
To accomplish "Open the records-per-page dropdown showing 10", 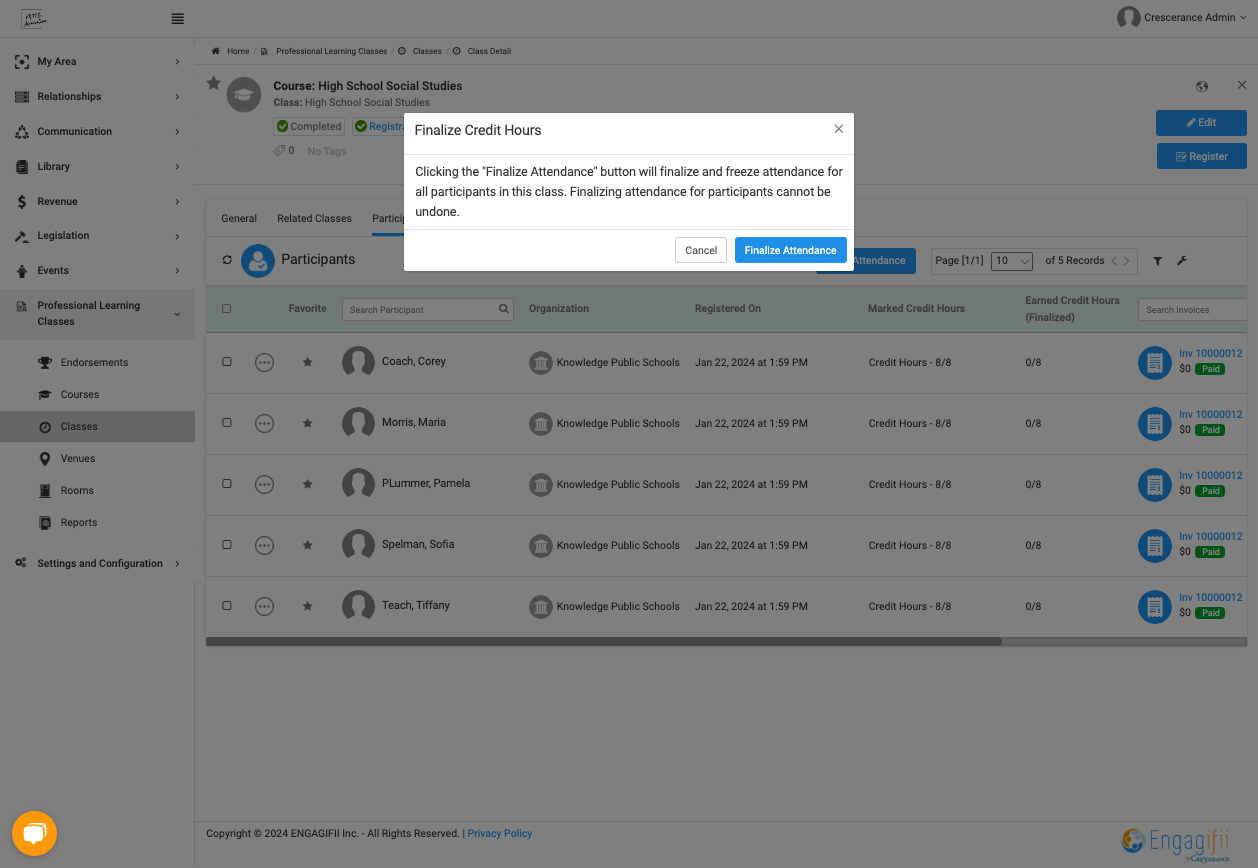I will [1011, 261].
